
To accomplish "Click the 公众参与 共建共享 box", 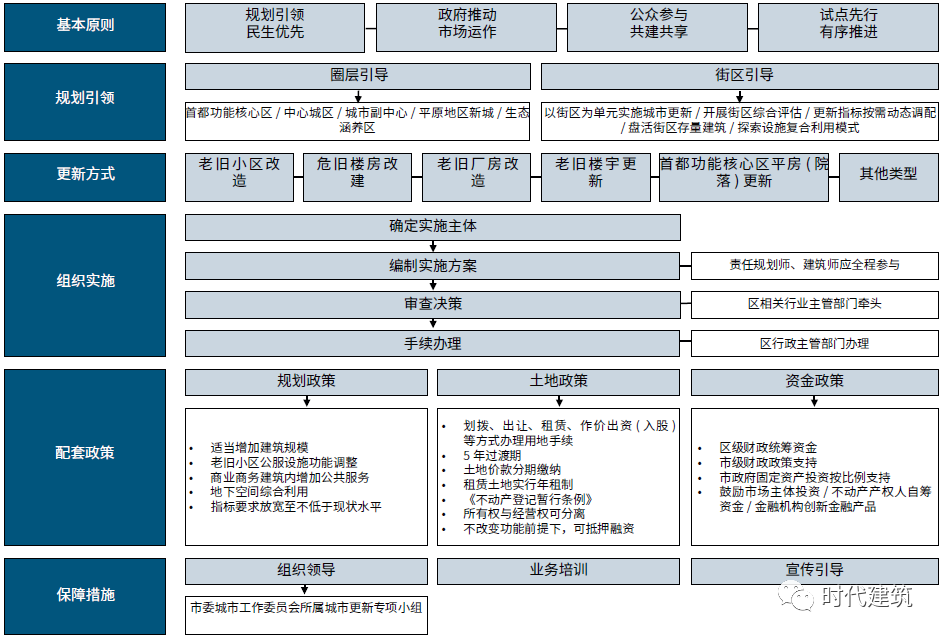I will click(x=658, y=27).
